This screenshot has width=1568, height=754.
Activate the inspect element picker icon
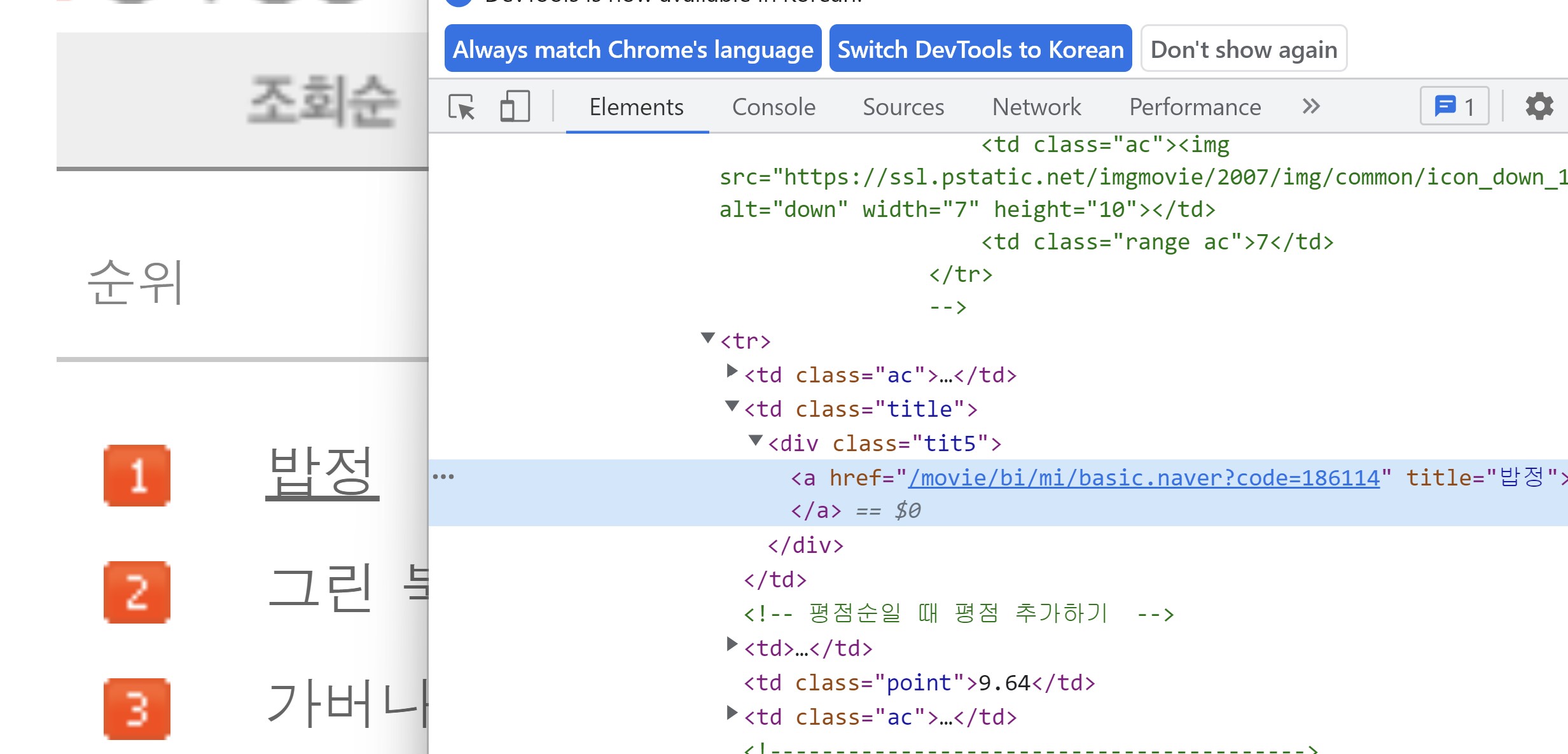(462, 107)
